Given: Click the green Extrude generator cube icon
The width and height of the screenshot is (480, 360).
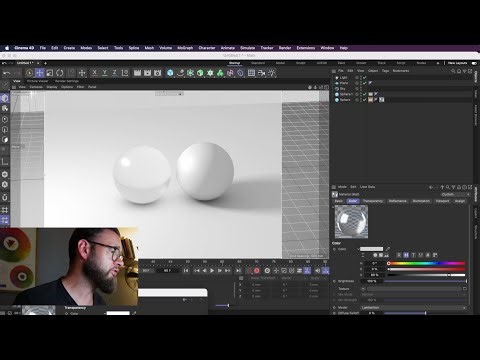Looking at the screenshot, I should coord(200,73).
